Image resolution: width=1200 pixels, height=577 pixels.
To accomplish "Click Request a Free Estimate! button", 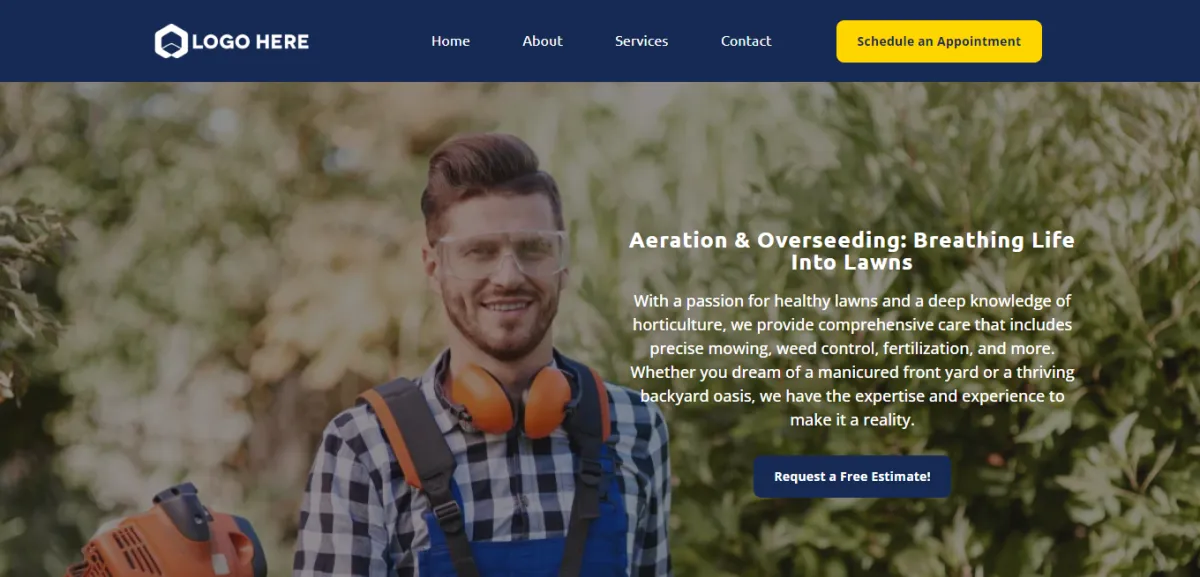I will click(852, 477).
